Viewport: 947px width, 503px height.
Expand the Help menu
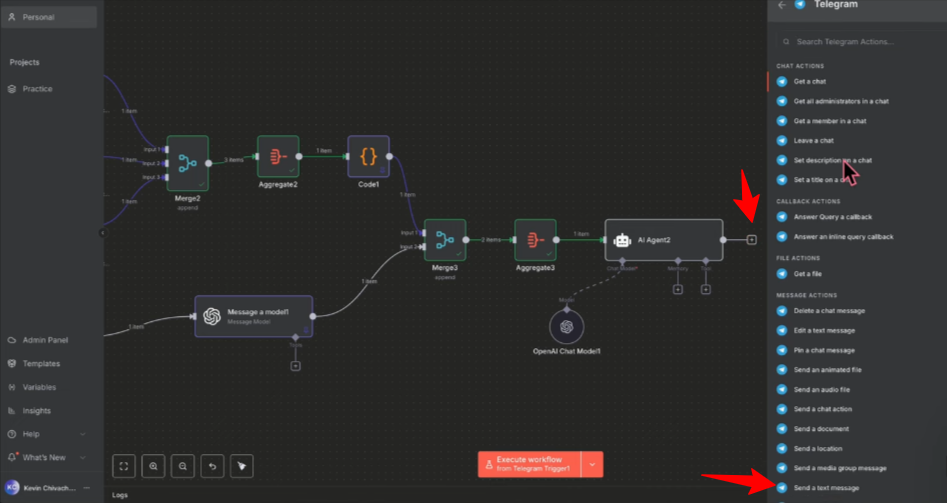pyautogui.click(x=82, y=434)
